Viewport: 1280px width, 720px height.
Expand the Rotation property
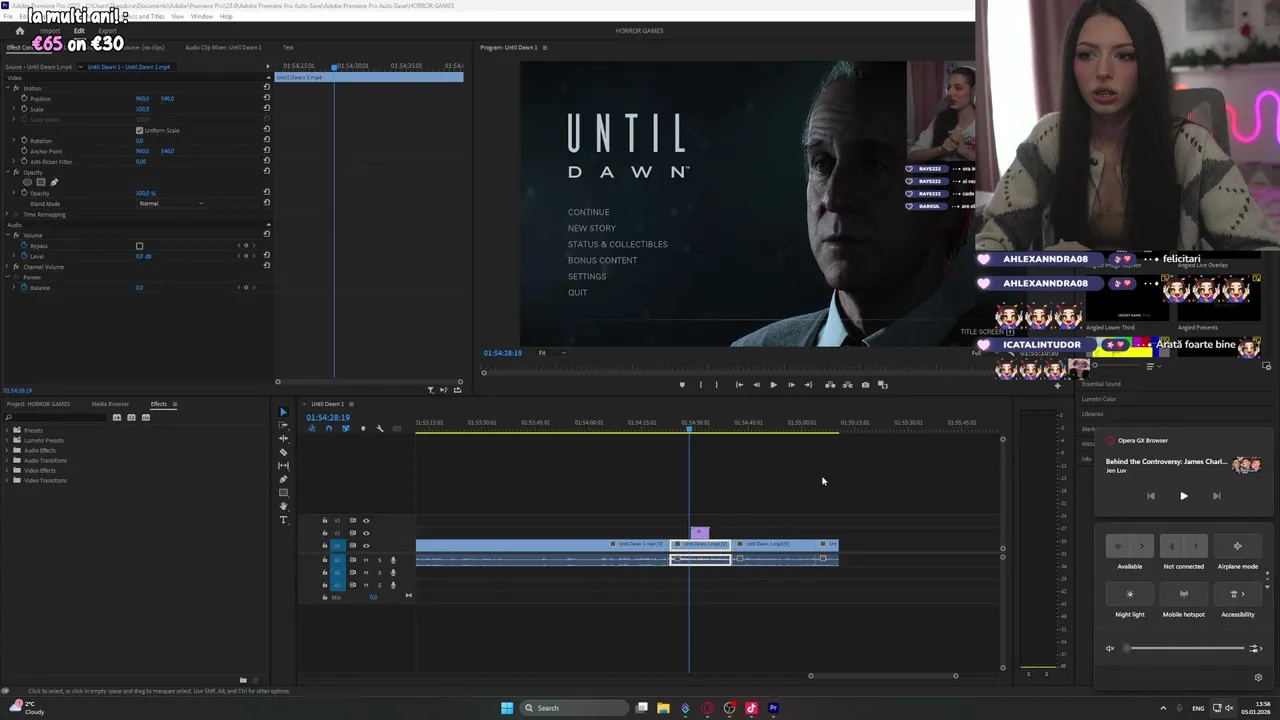[x=13, y=141]
